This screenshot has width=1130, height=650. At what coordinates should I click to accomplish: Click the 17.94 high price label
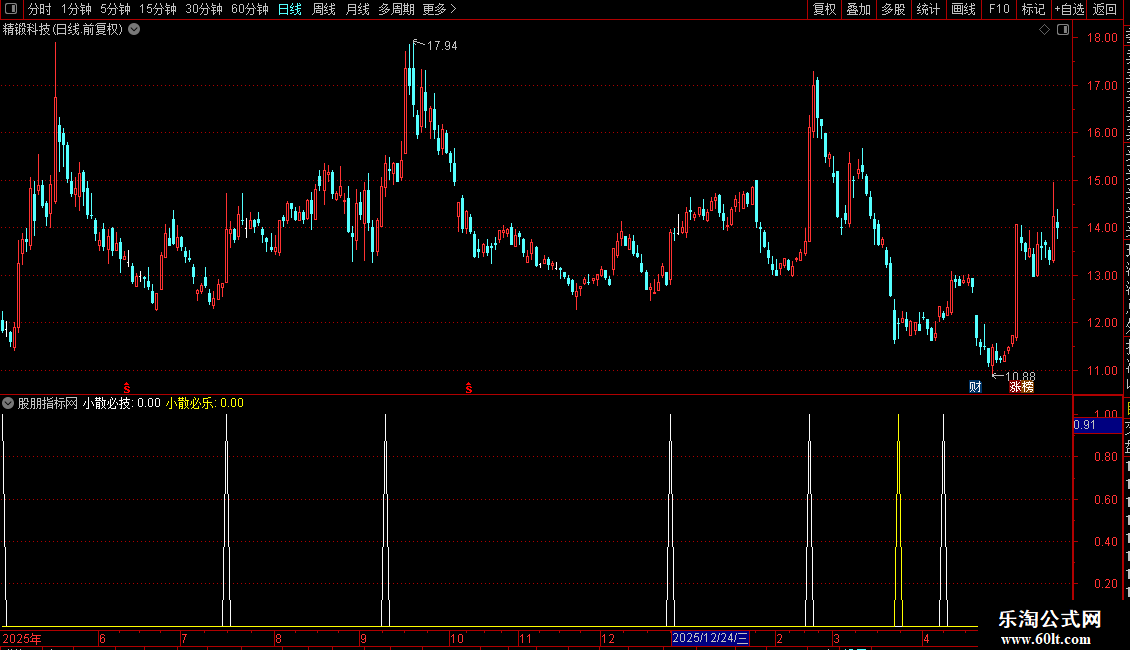click(x=442, y=45)
